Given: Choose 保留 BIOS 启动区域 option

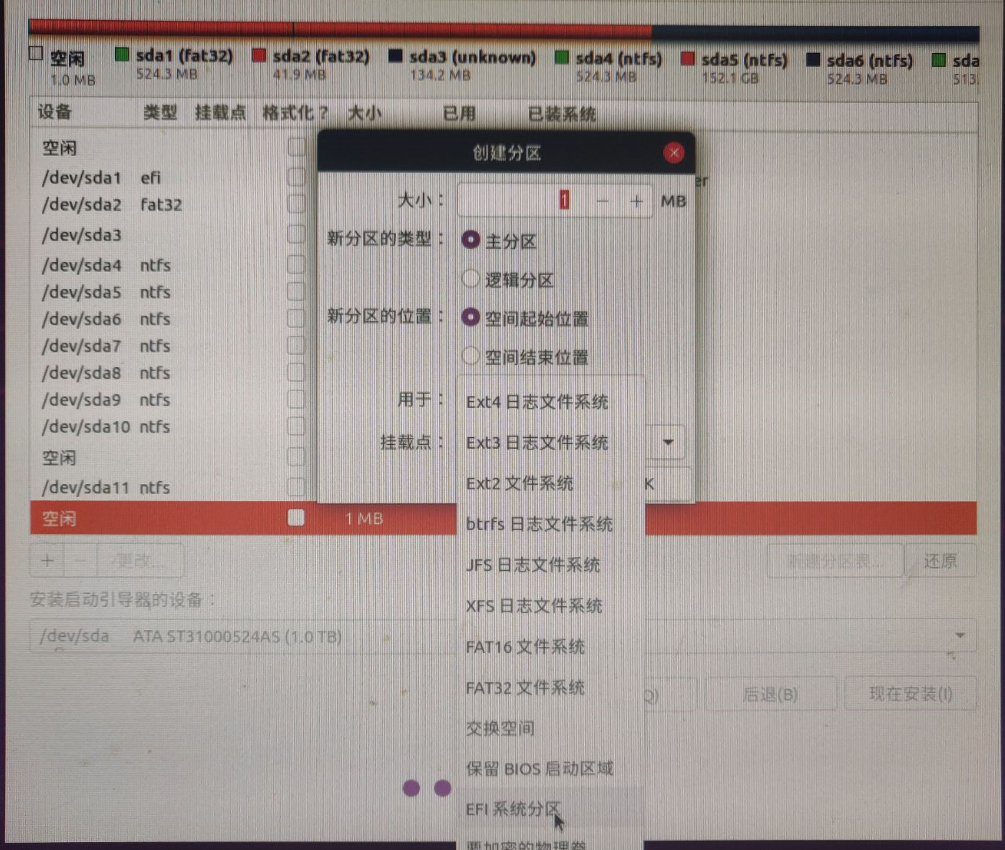Looking at the screenshot, I should tap(550, 769).
